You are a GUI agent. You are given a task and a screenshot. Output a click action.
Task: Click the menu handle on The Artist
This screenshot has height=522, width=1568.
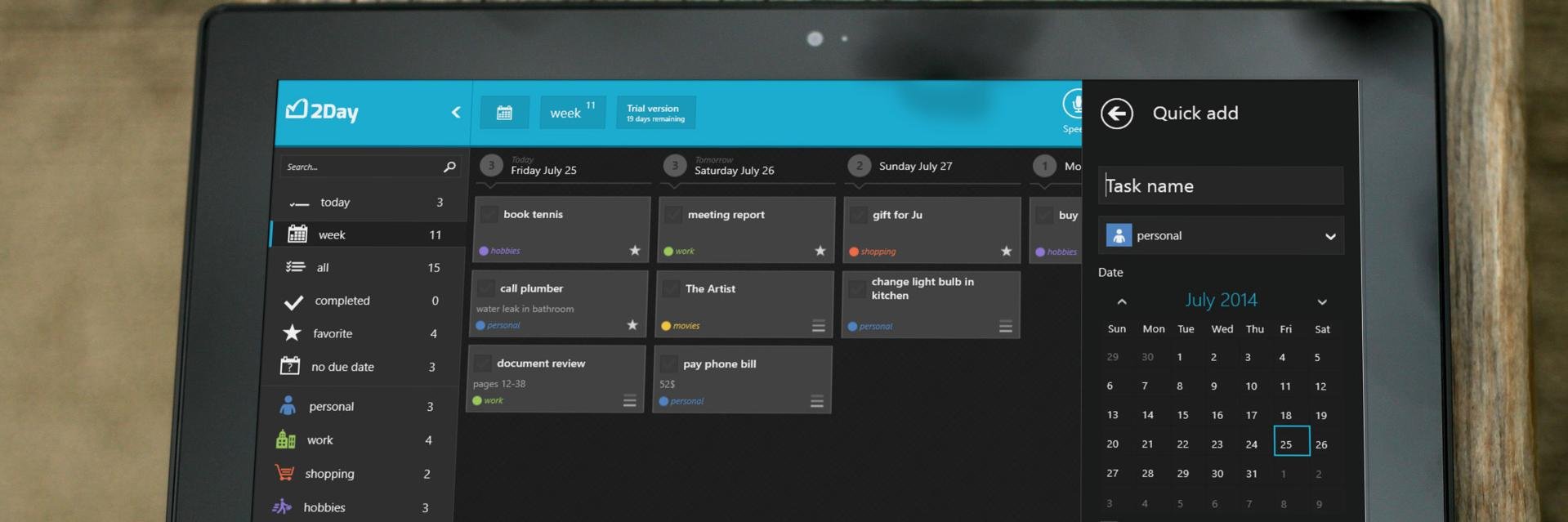(818, 326)
